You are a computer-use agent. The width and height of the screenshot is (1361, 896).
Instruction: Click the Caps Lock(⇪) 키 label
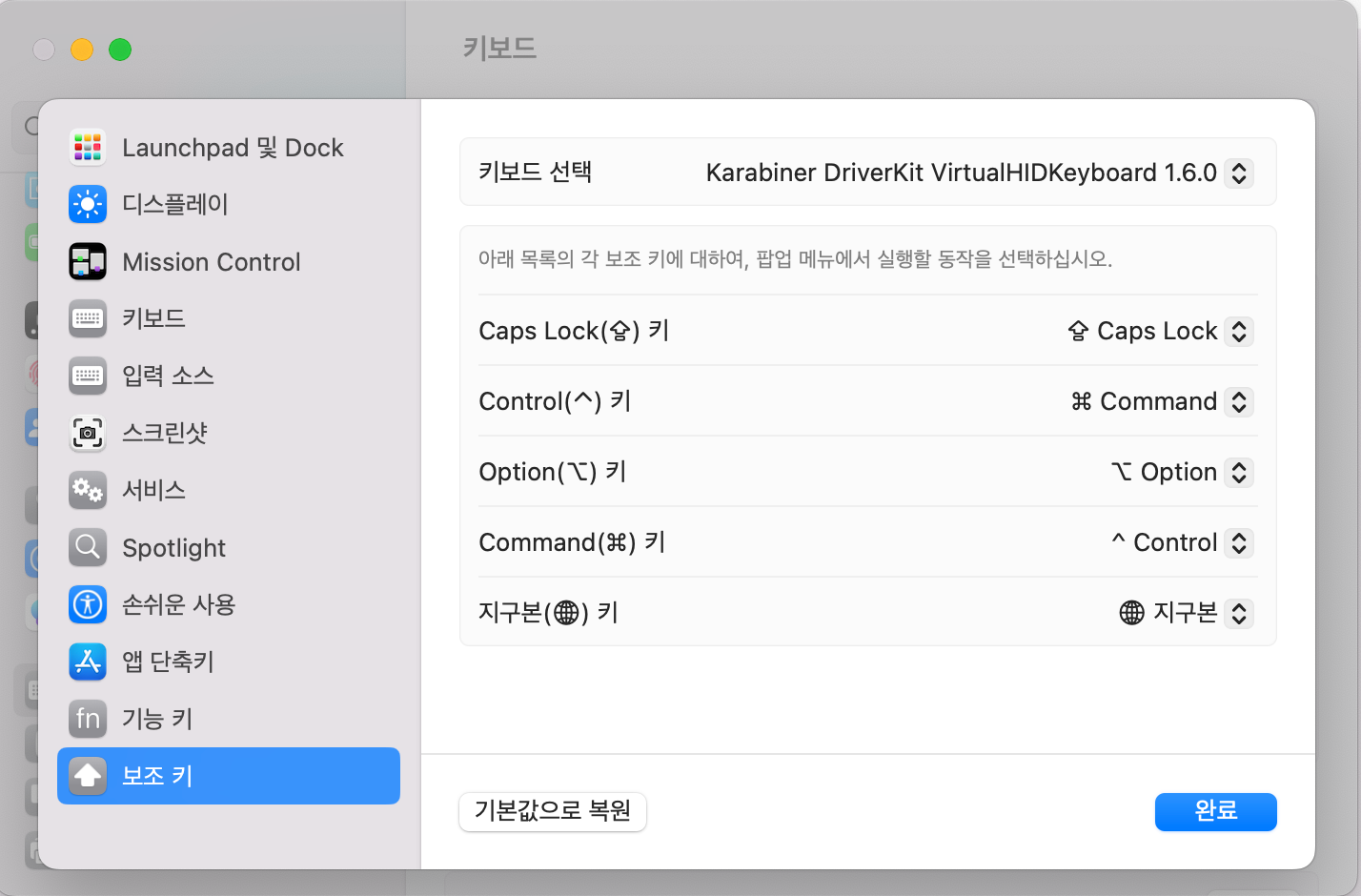(574, 331)
